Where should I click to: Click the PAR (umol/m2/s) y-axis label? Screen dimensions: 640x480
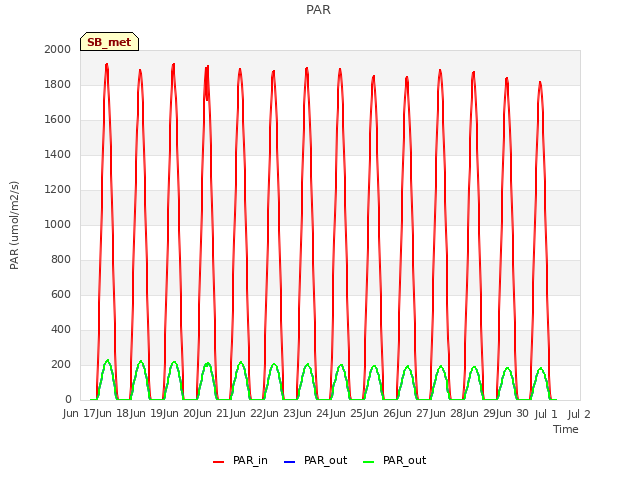[14, 225]
